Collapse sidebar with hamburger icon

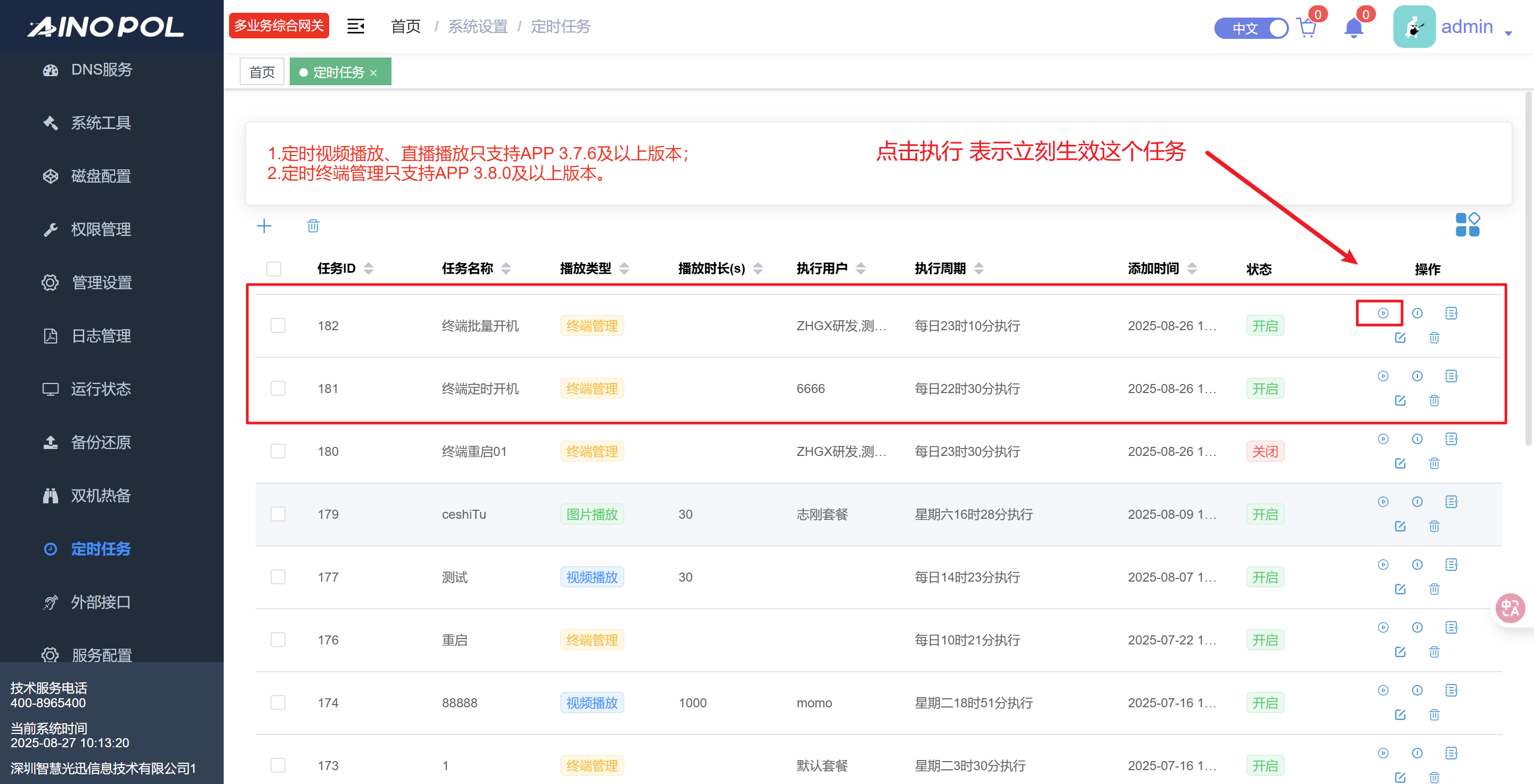355,26
